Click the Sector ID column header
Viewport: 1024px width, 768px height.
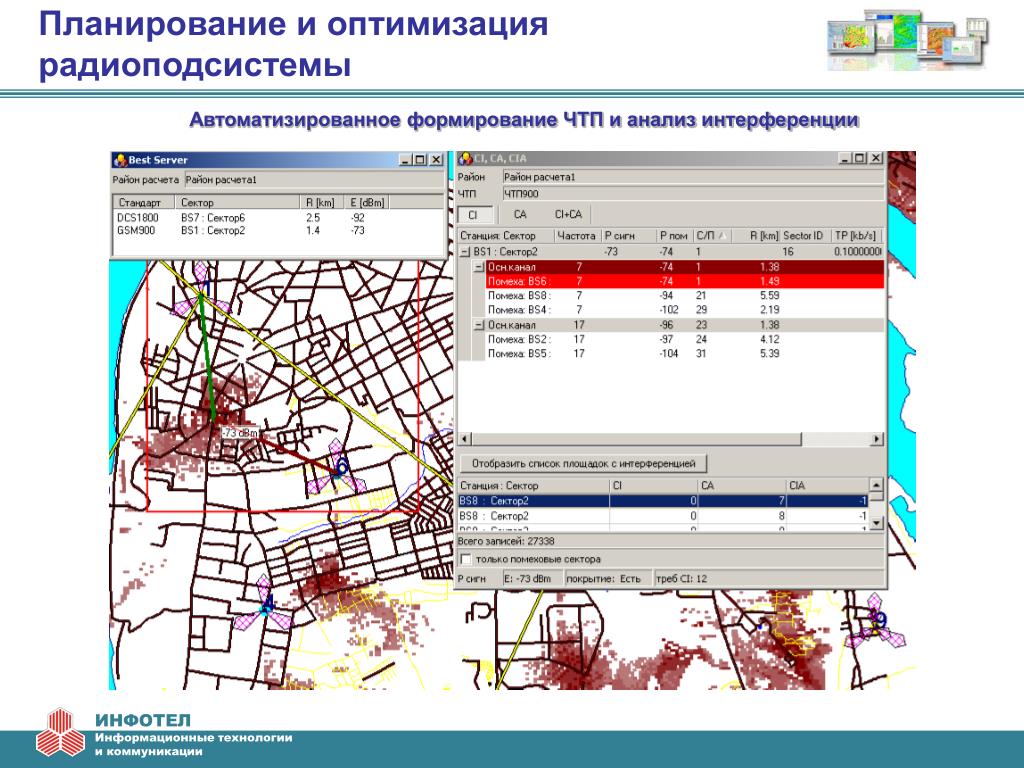coord(803,236)
